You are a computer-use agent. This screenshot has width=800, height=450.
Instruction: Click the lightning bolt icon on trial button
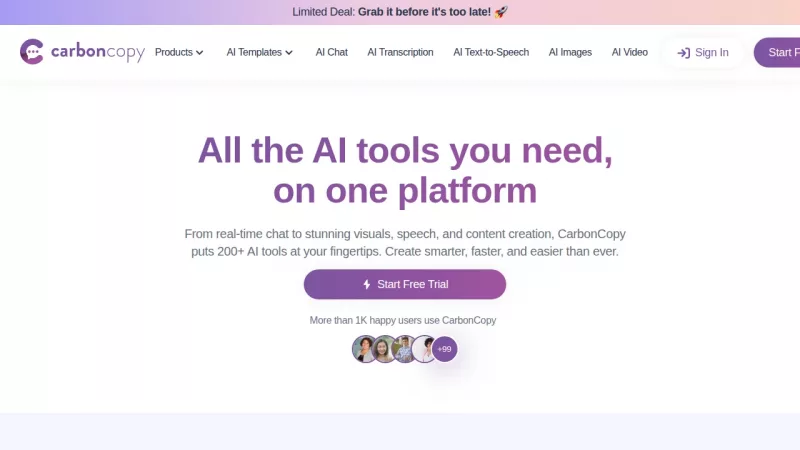coord(366,284)
